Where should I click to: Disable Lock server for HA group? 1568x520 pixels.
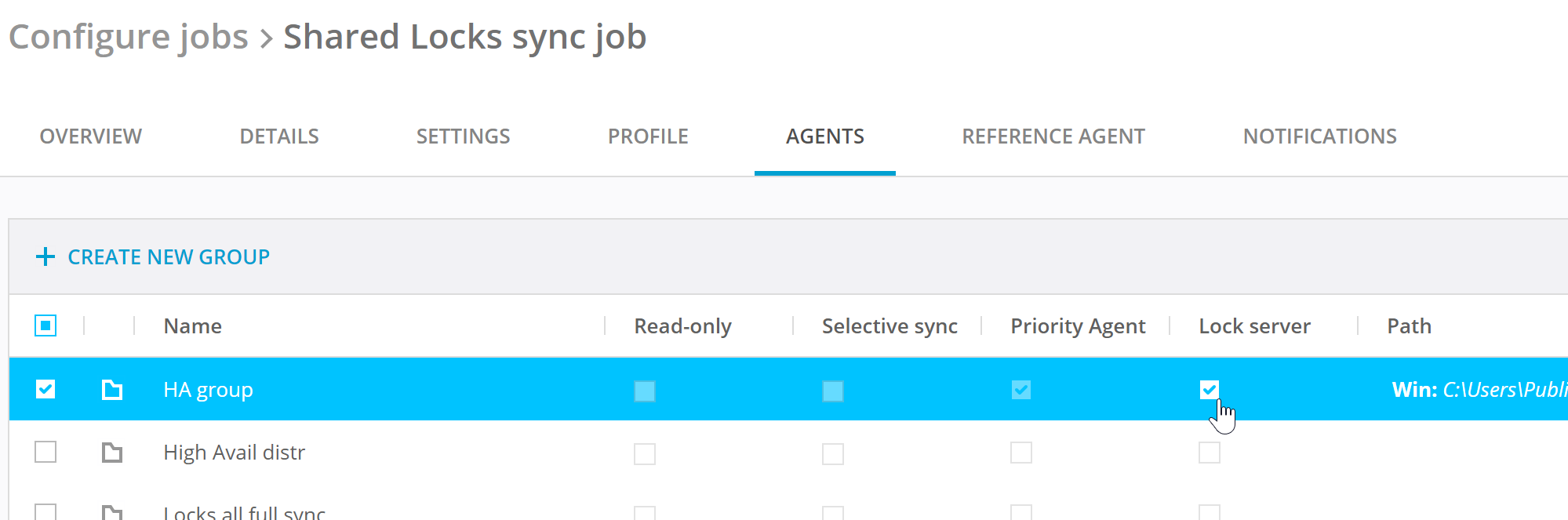click(x=1209, y=390)
